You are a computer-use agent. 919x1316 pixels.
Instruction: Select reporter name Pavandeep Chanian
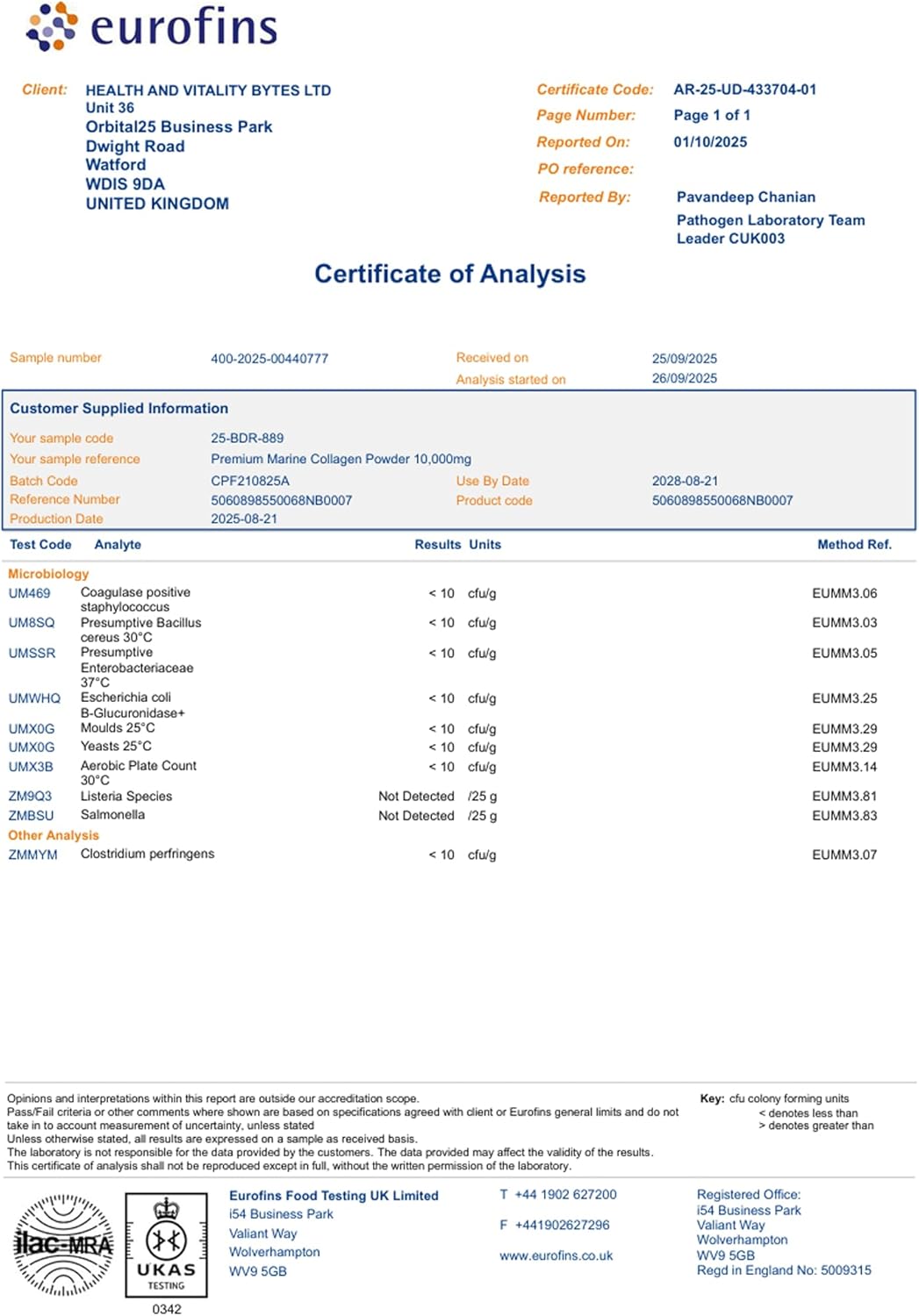pos(746,197)
